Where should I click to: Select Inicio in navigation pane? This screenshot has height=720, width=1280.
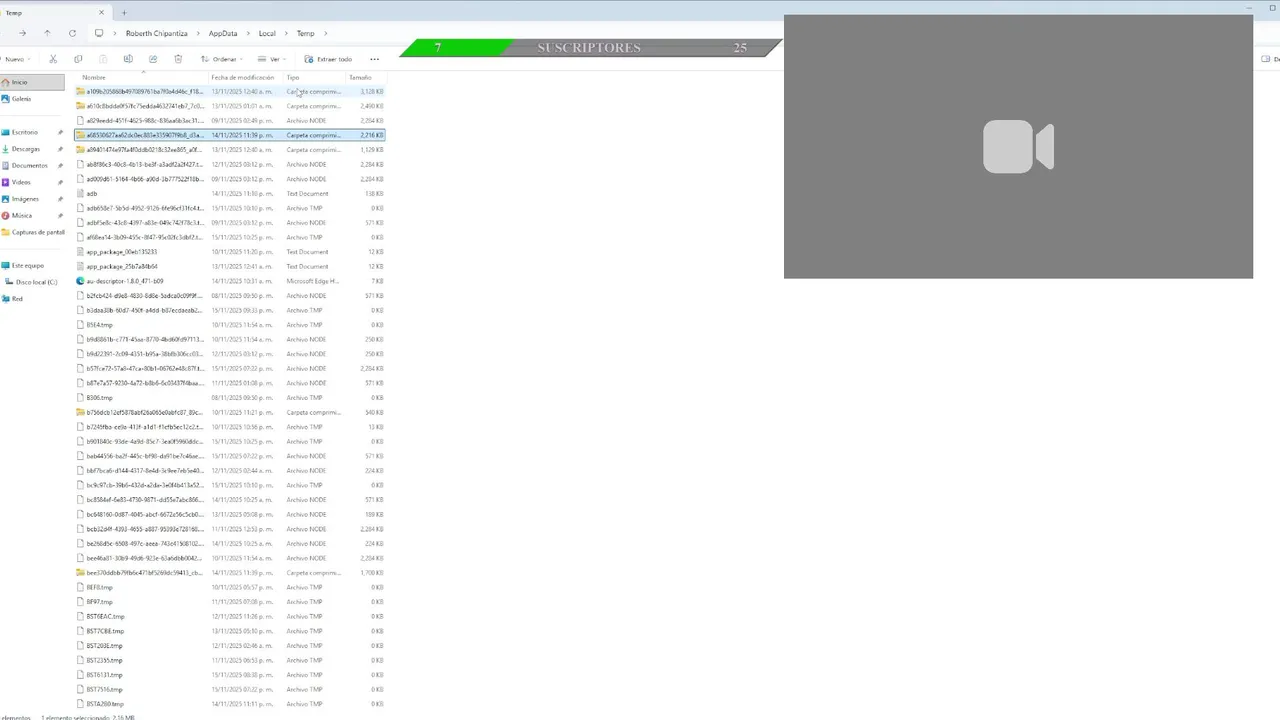coord(32,82)
